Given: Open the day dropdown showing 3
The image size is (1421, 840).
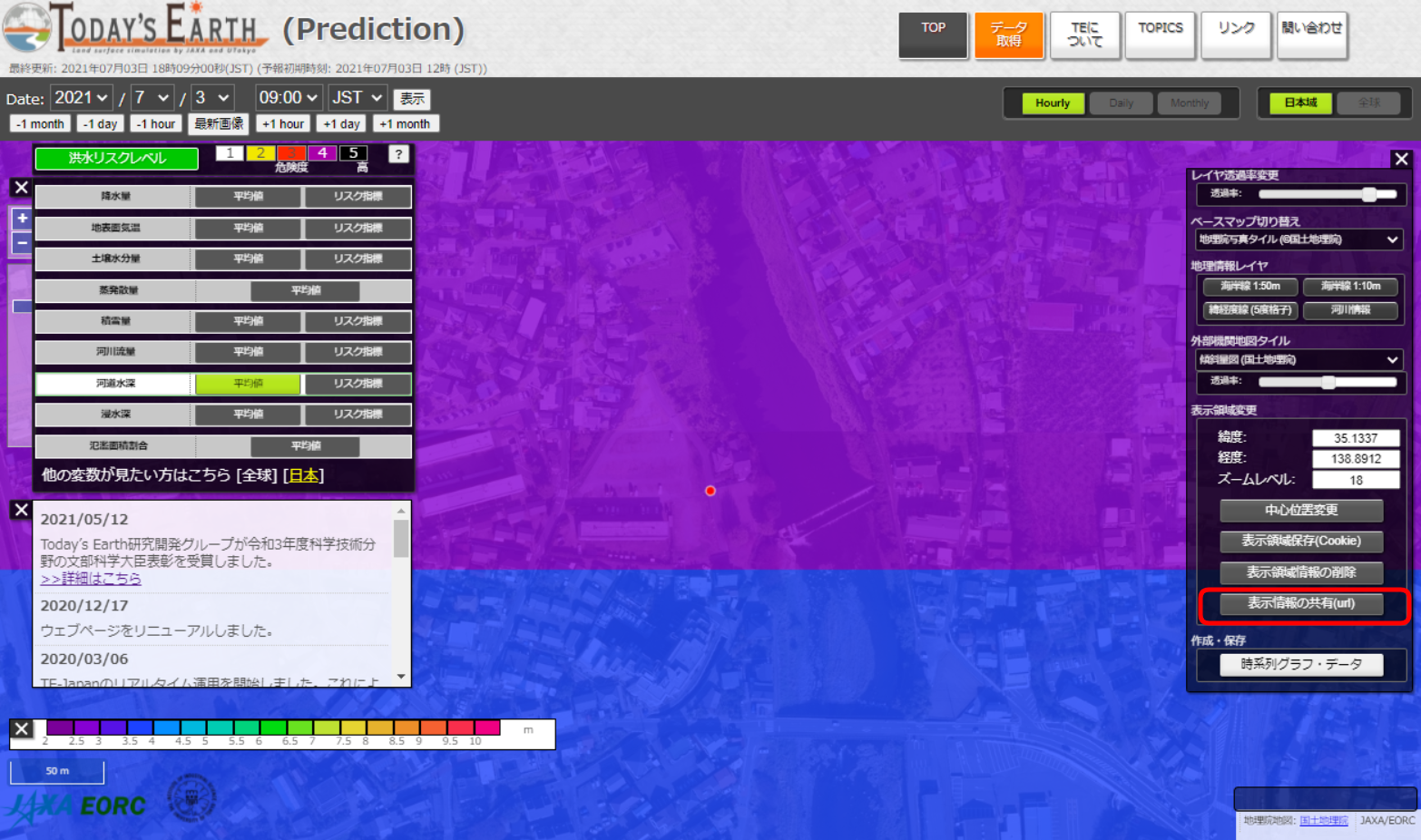Looking at the screenshot, I should 212,97.
